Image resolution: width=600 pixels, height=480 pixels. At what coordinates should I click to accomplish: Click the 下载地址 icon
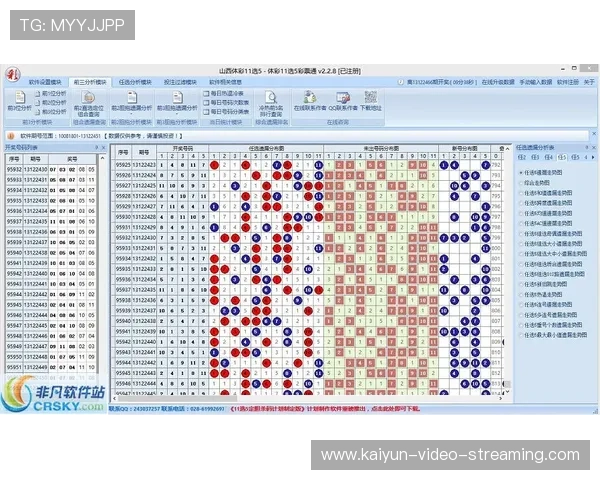tap(371, 100)
